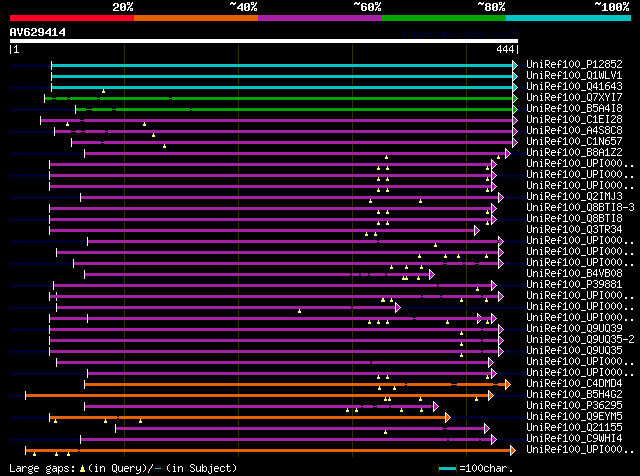Open hit UniRef100_Q1WLV1
Viewport: 640px width, 476px height.
(x=574, y=76)
